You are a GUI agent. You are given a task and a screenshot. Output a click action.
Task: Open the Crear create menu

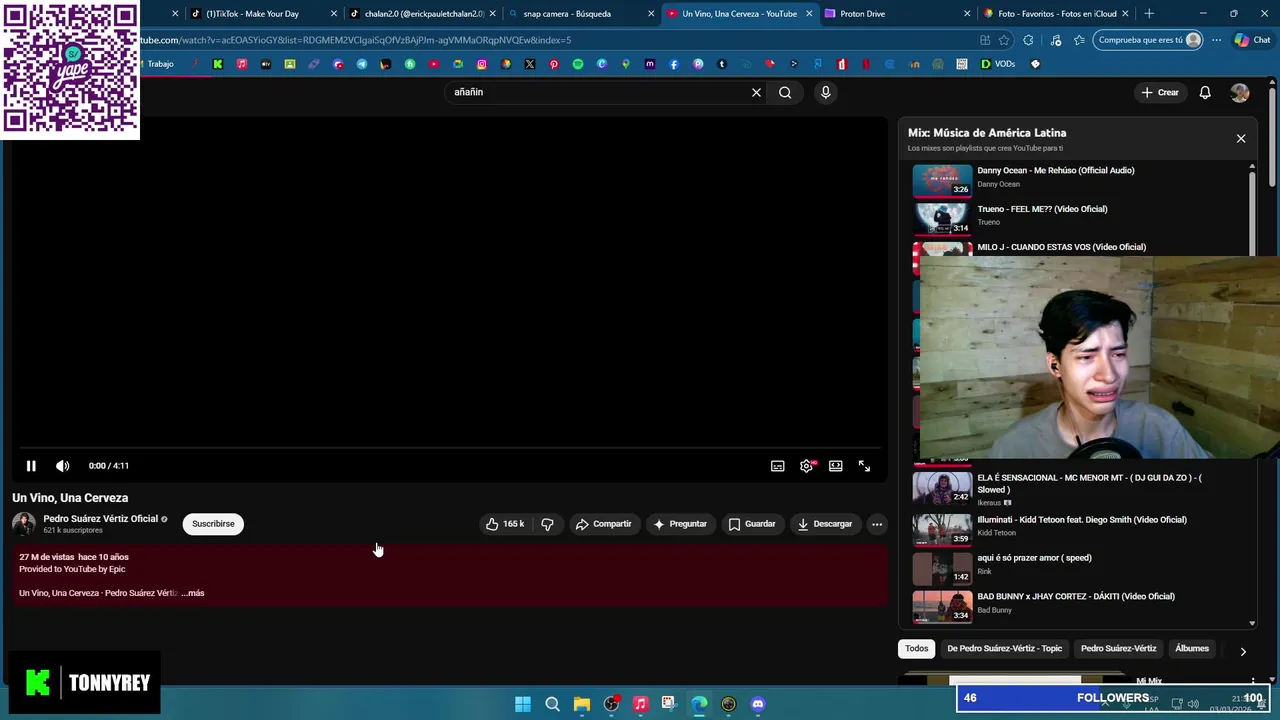[1160, 92]
